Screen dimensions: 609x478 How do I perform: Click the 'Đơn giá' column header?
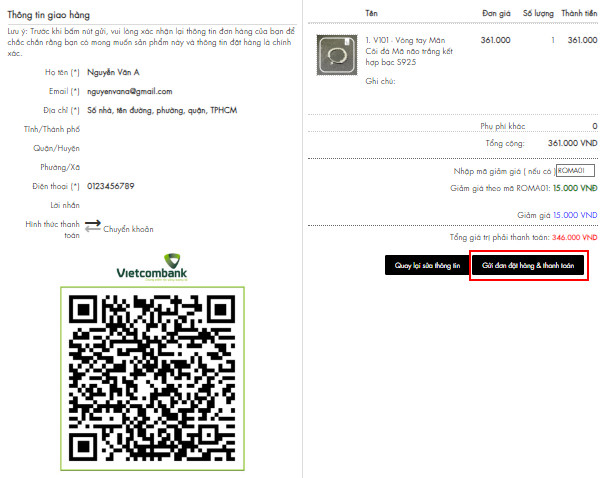pos(496,13)
